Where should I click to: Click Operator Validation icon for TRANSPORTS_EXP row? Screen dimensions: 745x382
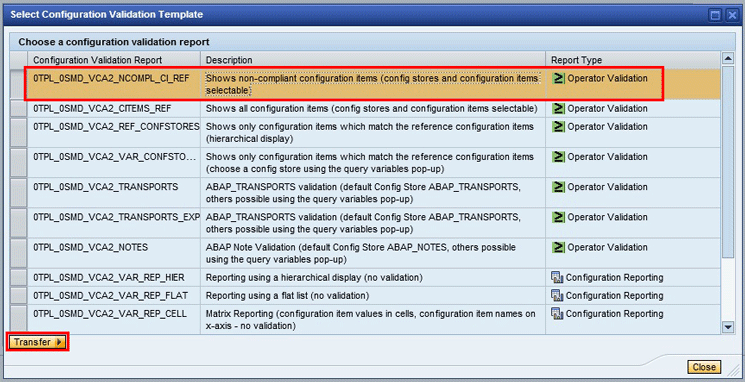[559, 217]
